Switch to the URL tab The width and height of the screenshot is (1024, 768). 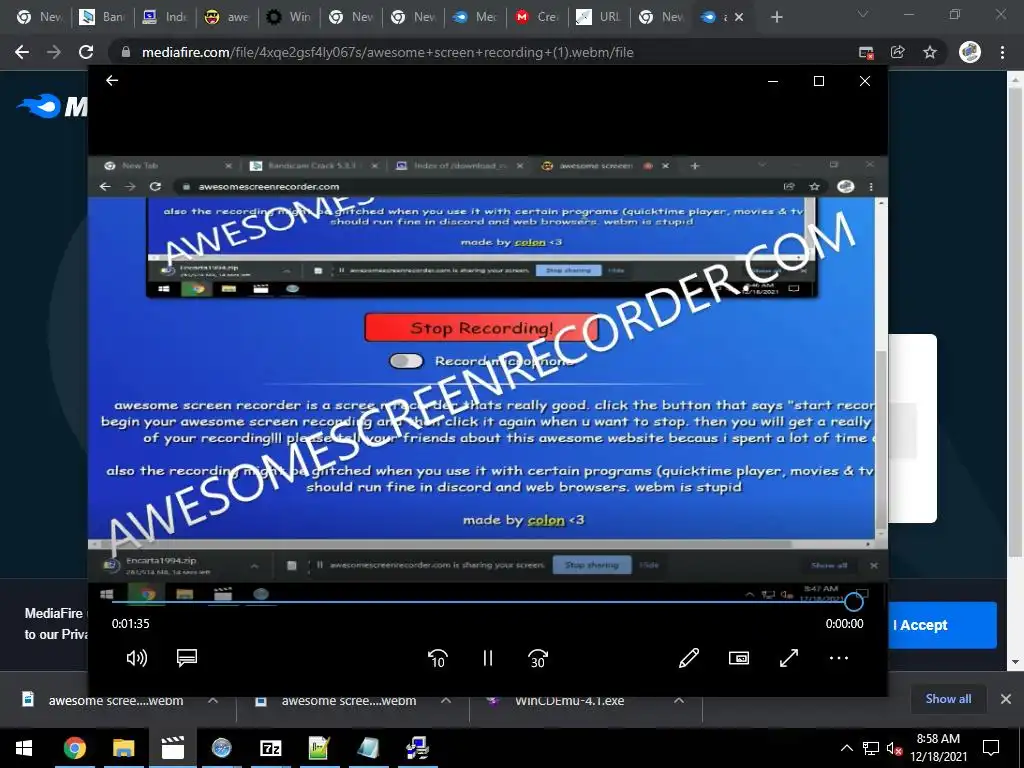point(599,17)
